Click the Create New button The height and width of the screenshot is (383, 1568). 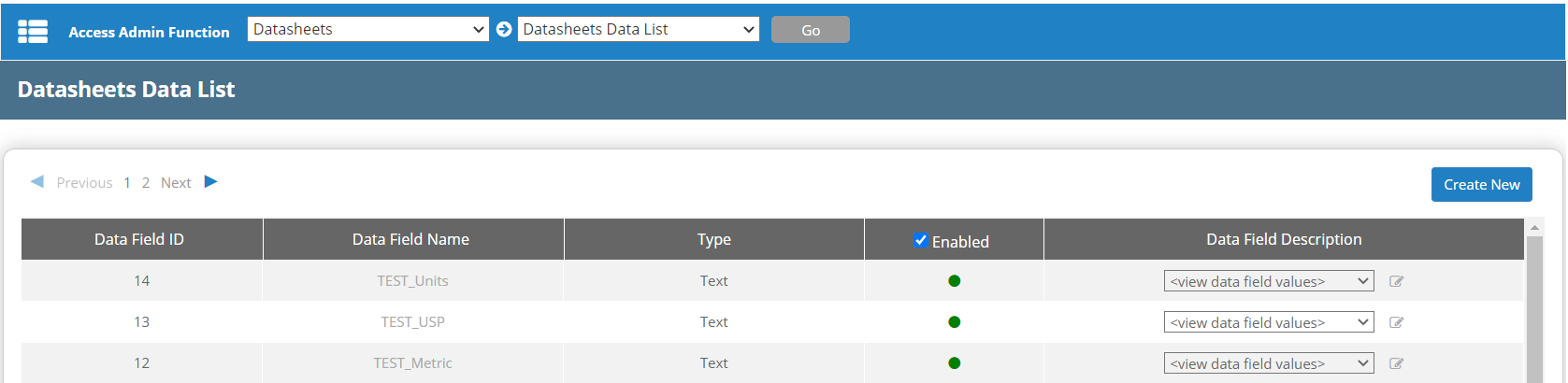[1481, 185]
